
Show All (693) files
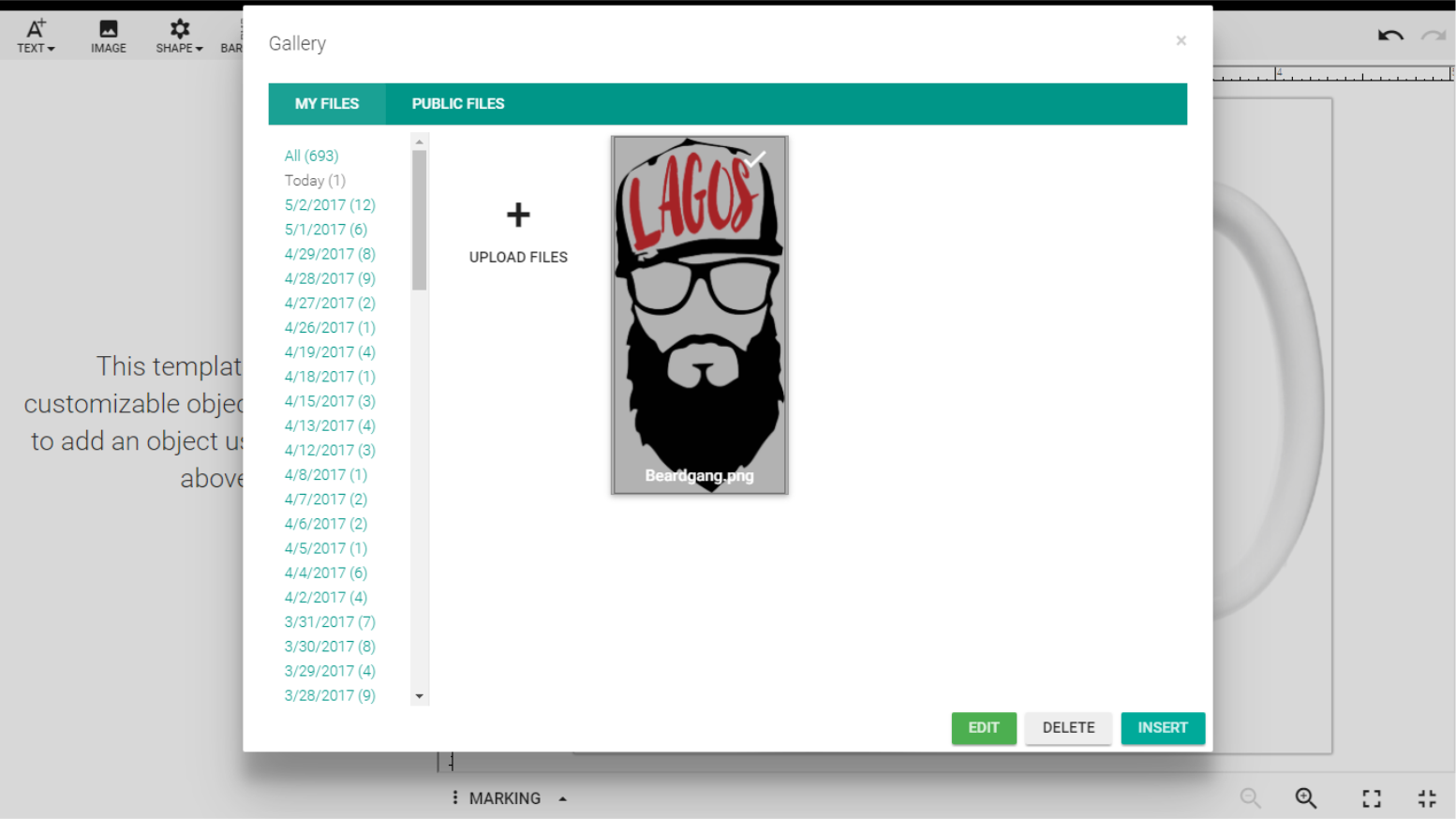(x=312, y=156)
